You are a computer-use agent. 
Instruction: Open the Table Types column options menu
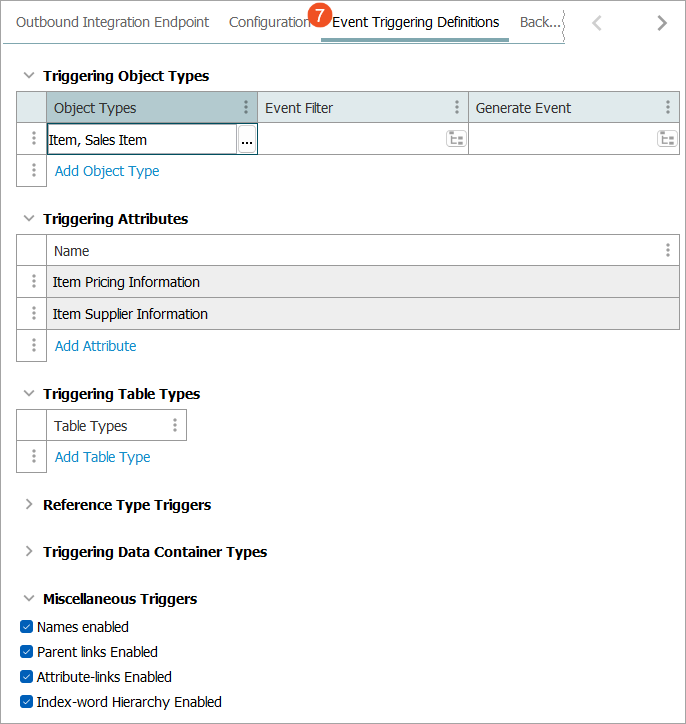pos(175,426)
